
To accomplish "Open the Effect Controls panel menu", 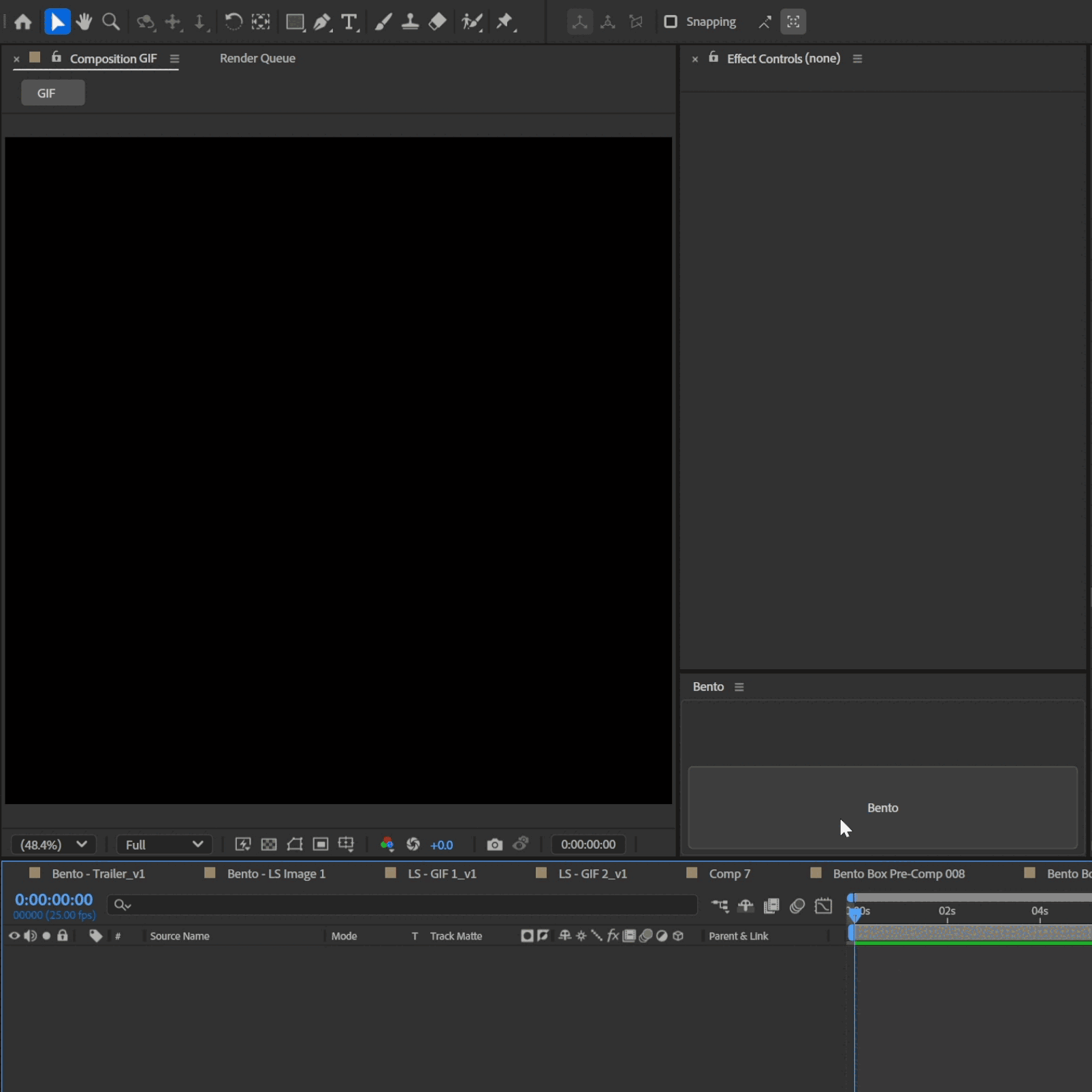I will (x=857, y=59).
